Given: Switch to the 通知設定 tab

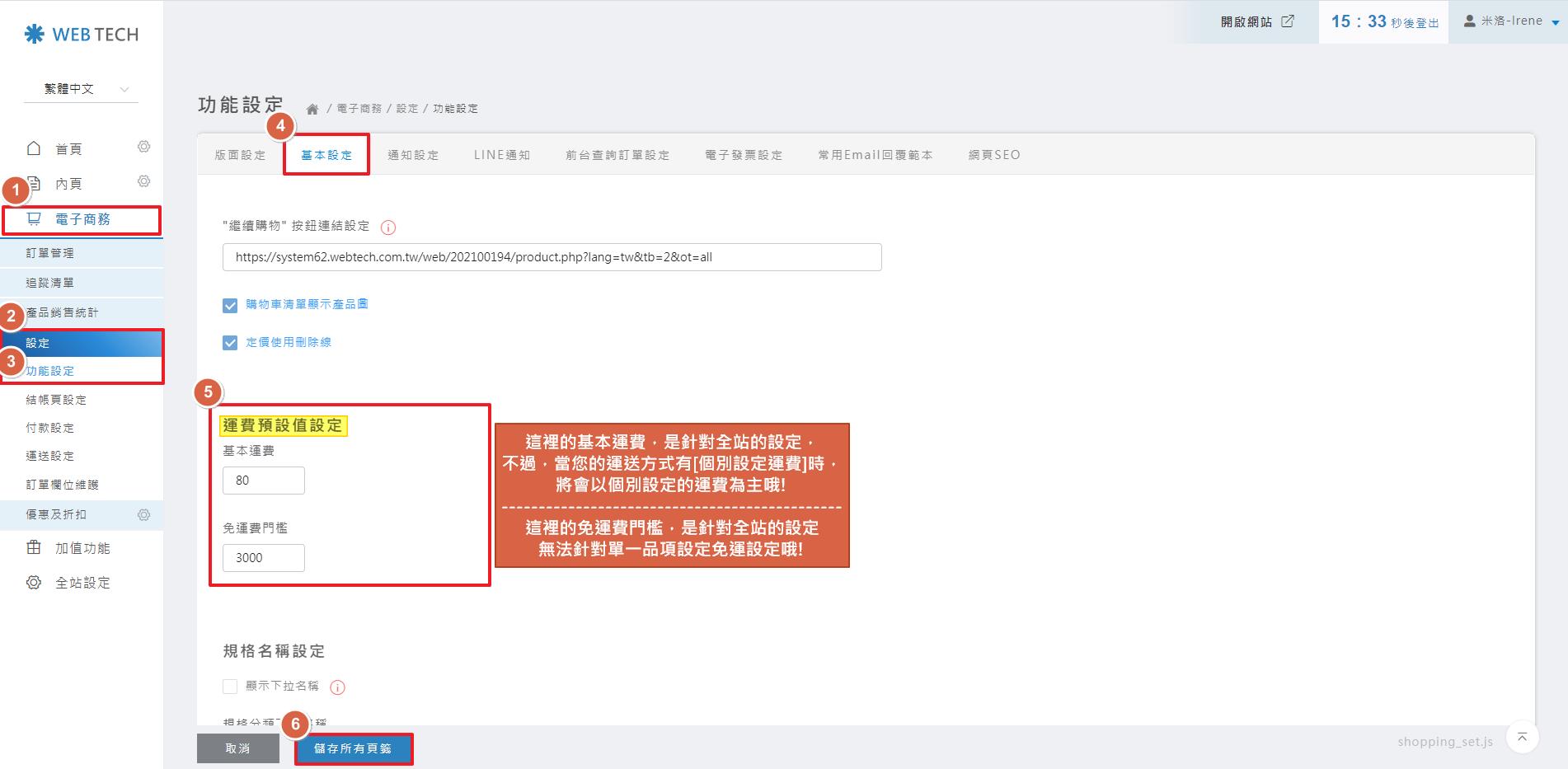Looking at the screenshot, I should [413, 155].
